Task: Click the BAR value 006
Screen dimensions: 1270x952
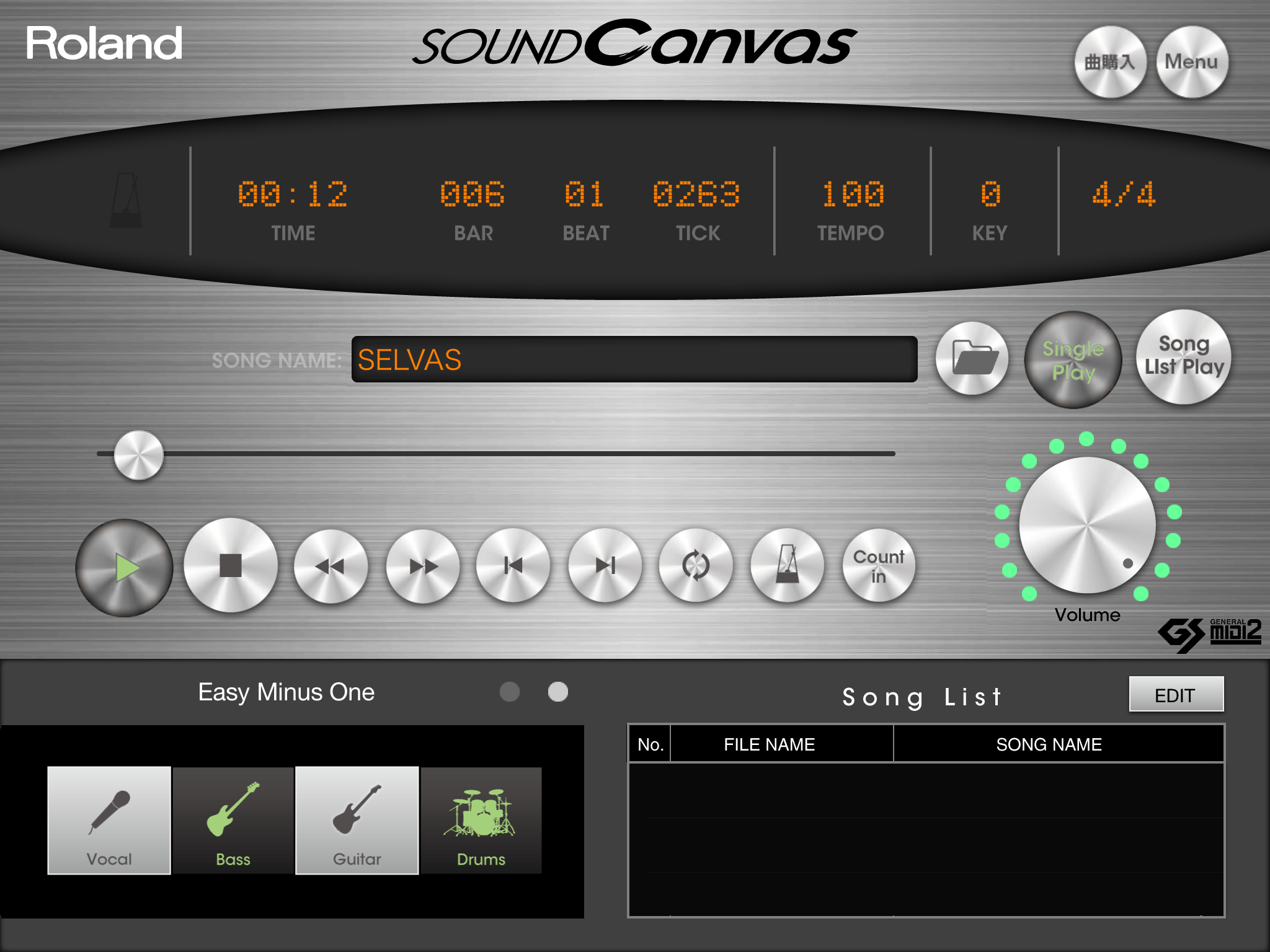Action: 473,195
